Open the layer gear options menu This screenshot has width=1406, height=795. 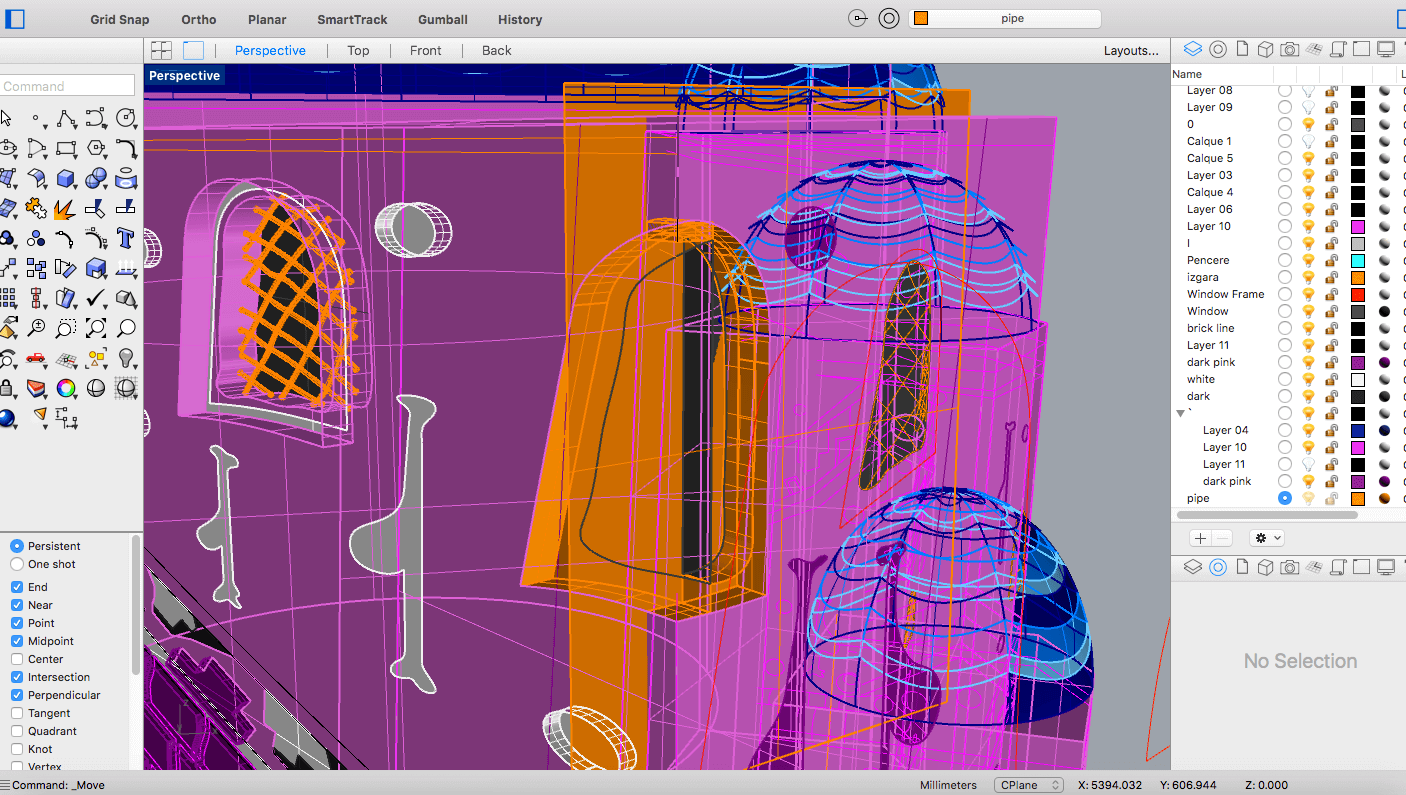tap(1267, 538)
